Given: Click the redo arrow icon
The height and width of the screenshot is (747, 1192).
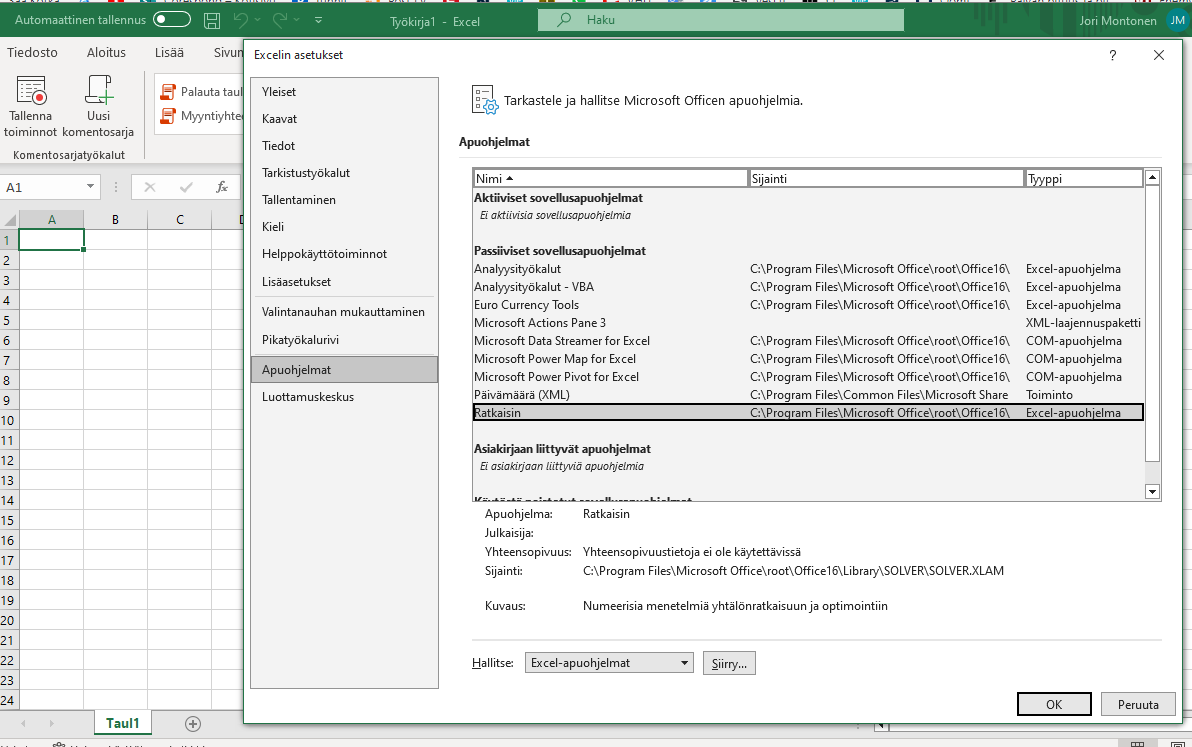Looking at the screenshot, I should point(279,20).
